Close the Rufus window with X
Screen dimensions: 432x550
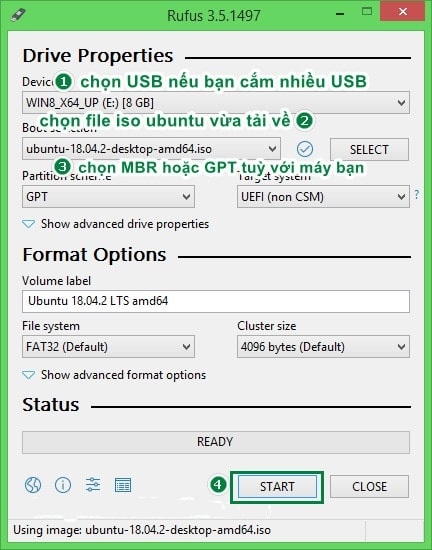[x=403, y=12]
